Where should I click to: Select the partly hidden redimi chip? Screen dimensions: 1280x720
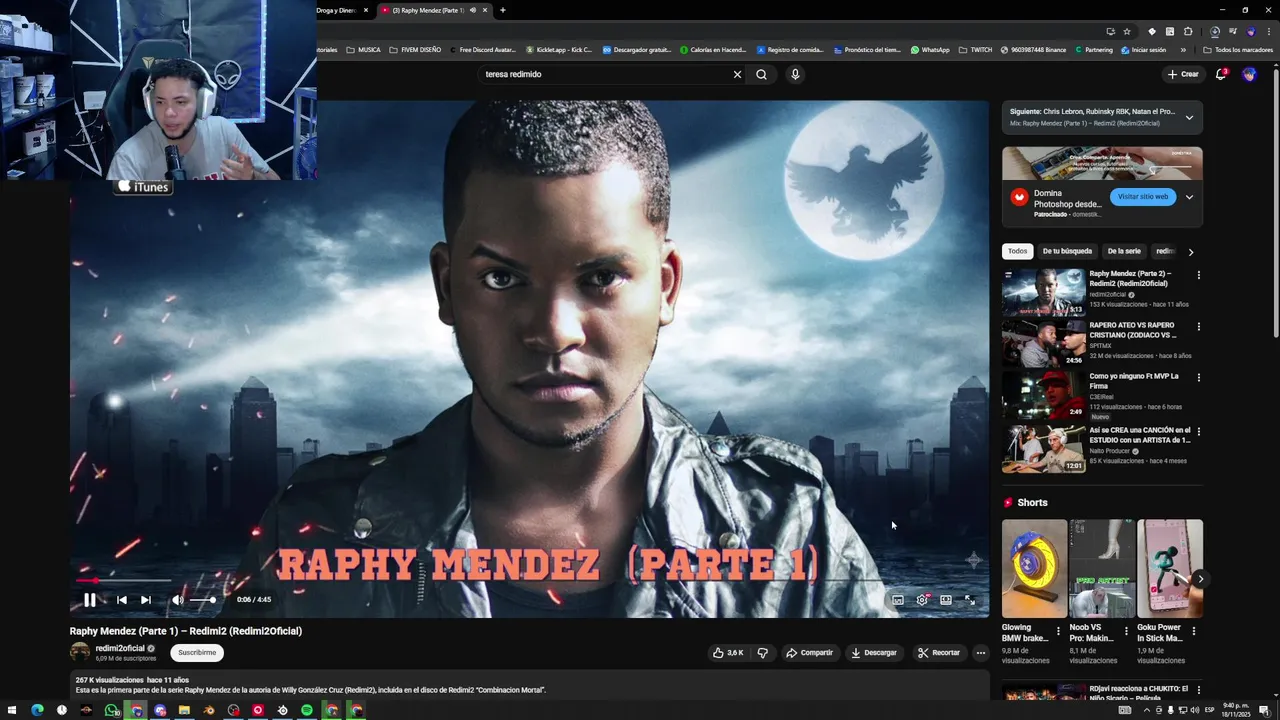point(1165,251)
